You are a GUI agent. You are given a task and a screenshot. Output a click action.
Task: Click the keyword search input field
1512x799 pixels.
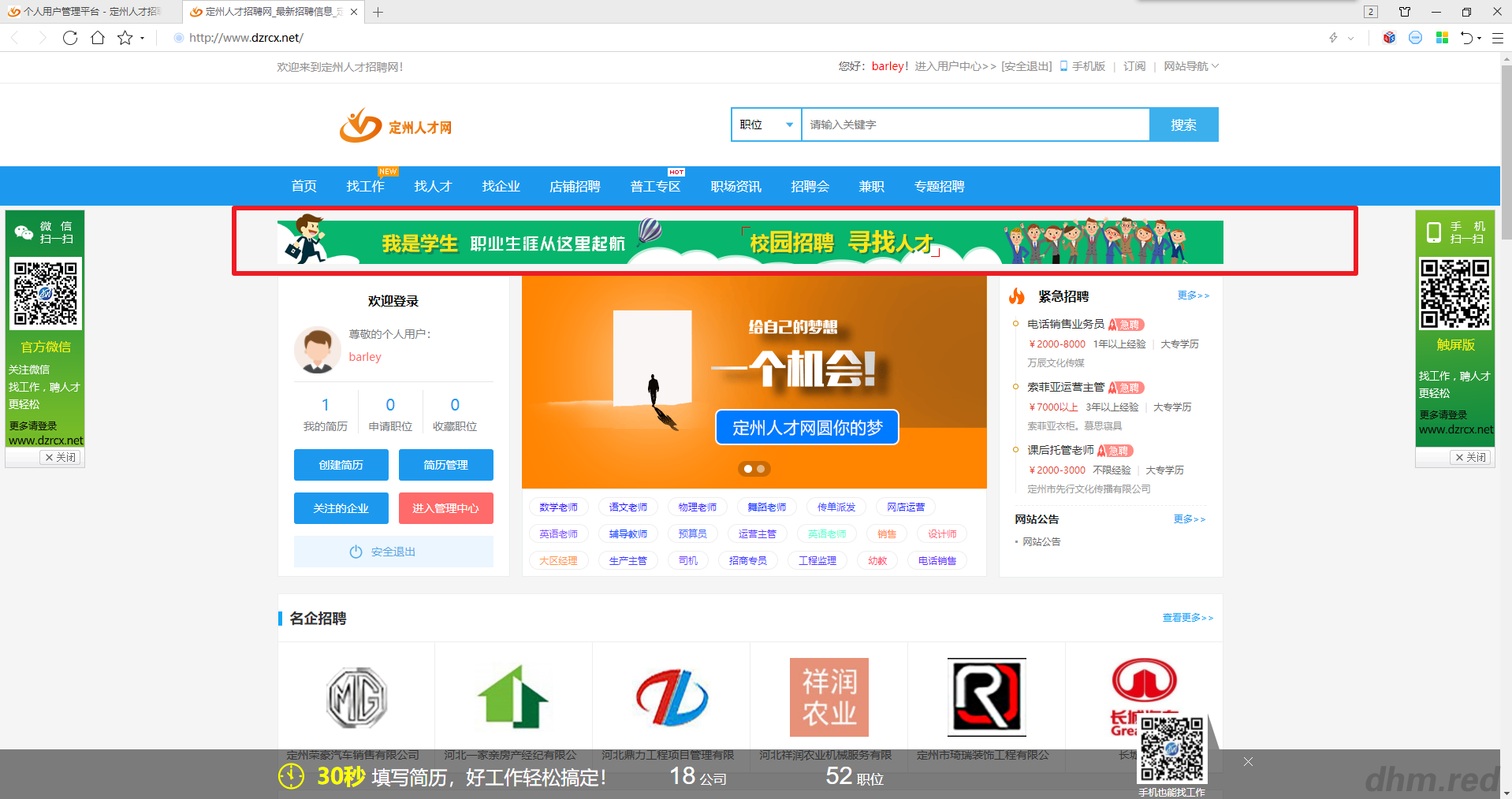[x=975, y=124]
